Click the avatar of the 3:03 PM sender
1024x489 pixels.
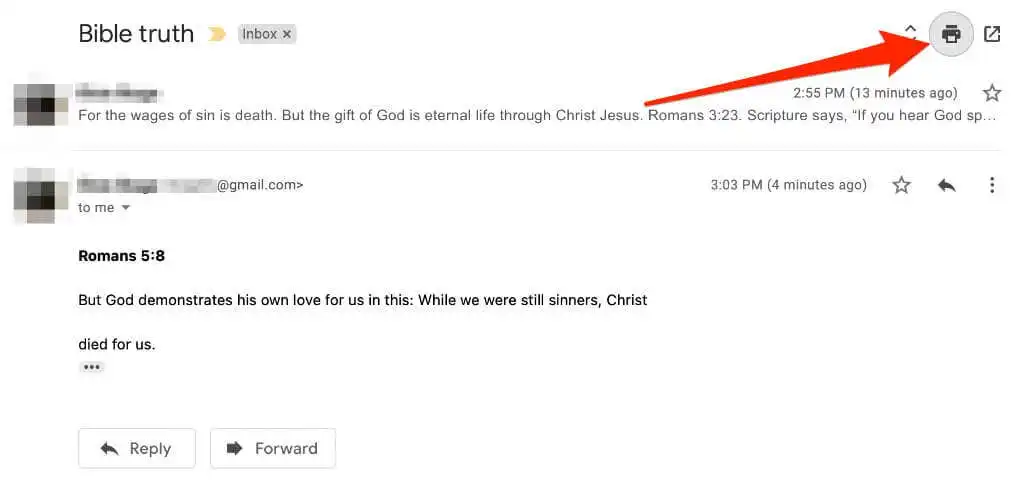(41, 195)
